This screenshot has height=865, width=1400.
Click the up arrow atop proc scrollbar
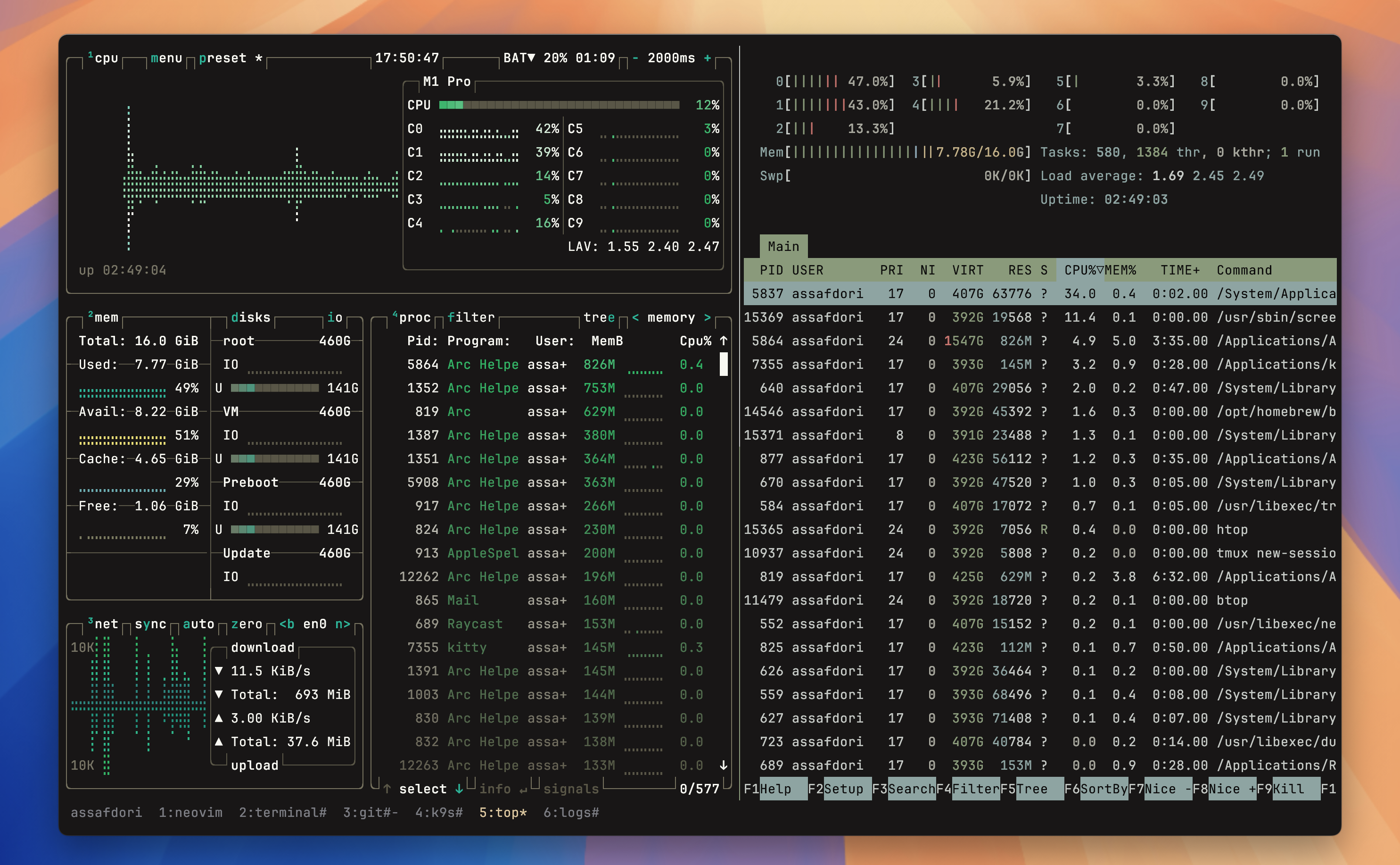pos(724,341)
